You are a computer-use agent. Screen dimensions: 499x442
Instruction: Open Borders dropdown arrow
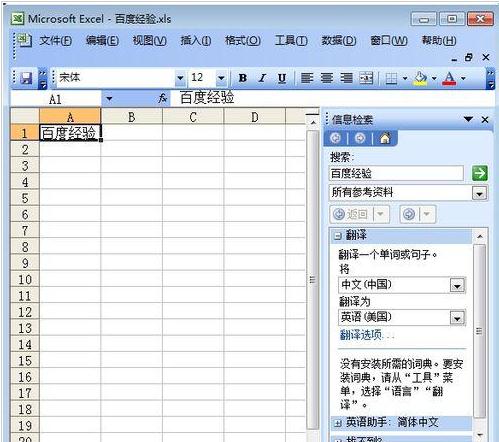coord(405,78)
